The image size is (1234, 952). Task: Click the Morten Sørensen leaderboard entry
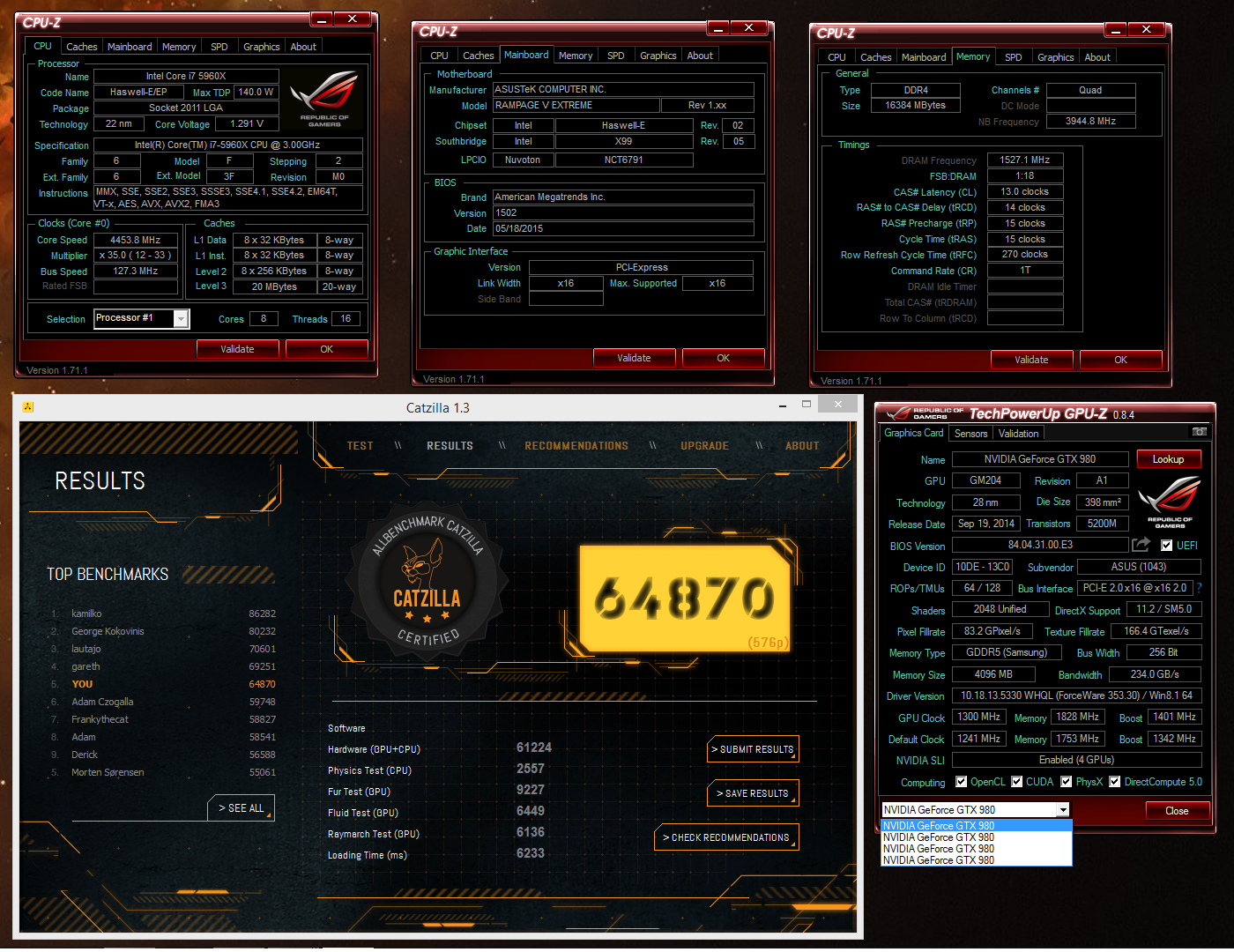coord(163,772)
